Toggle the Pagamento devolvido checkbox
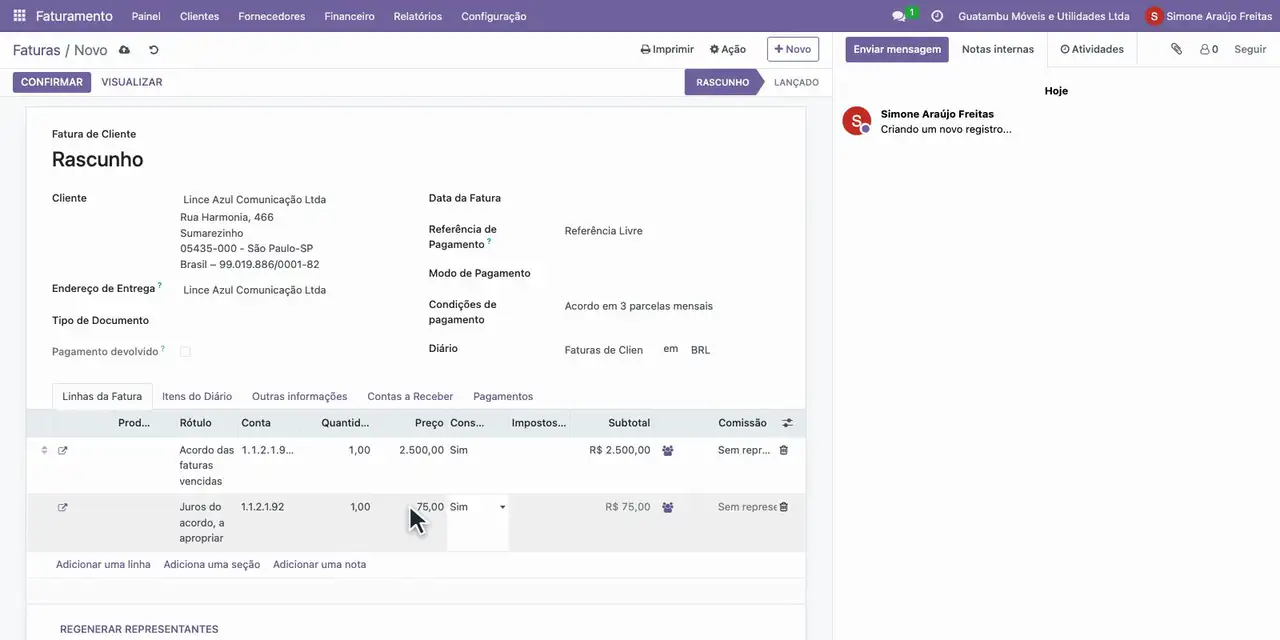Image resolution: width=1280 pixels, height=640 pixels. pos(185,352)
